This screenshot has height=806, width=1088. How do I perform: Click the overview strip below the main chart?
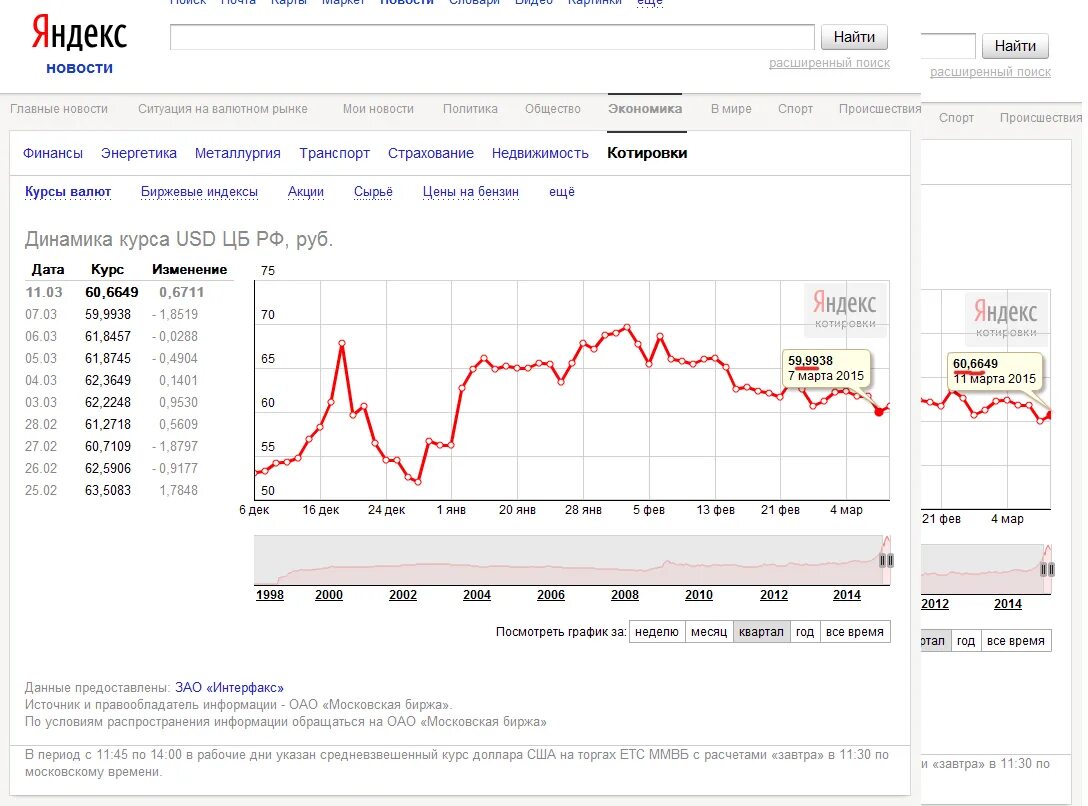point(572,560)
